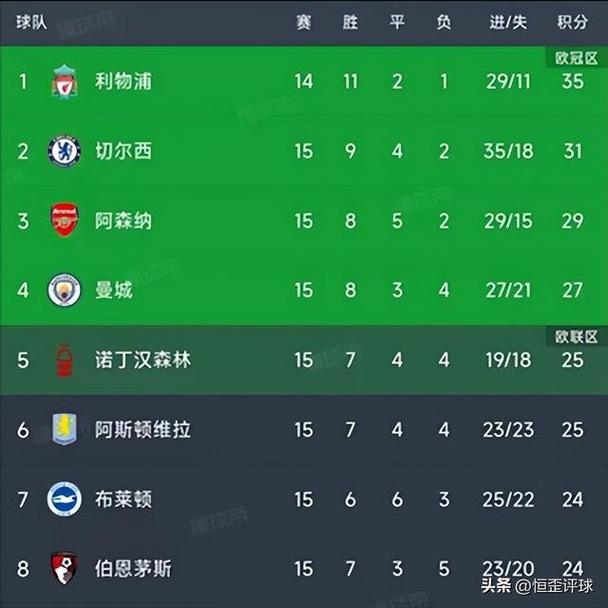
Task: Click the Arsenal club crest icon
Action: [65, 221]
